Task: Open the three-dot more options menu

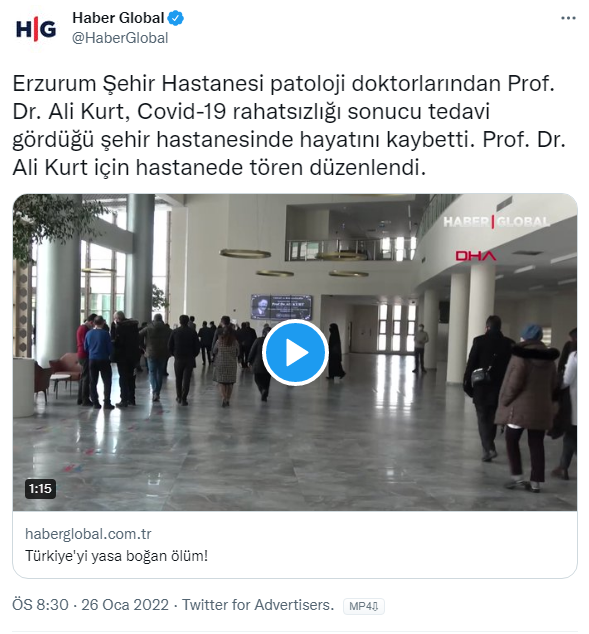Action: click(568, 18)
